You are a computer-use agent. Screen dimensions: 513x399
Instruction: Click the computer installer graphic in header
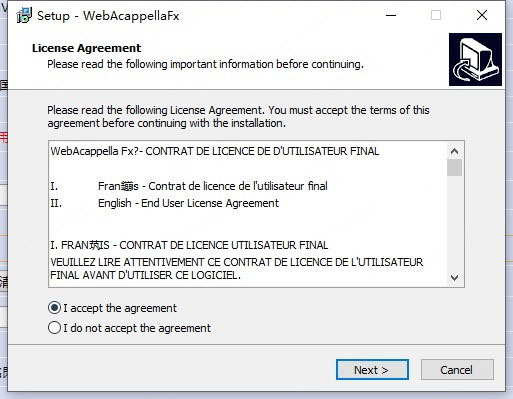point(475,59)
